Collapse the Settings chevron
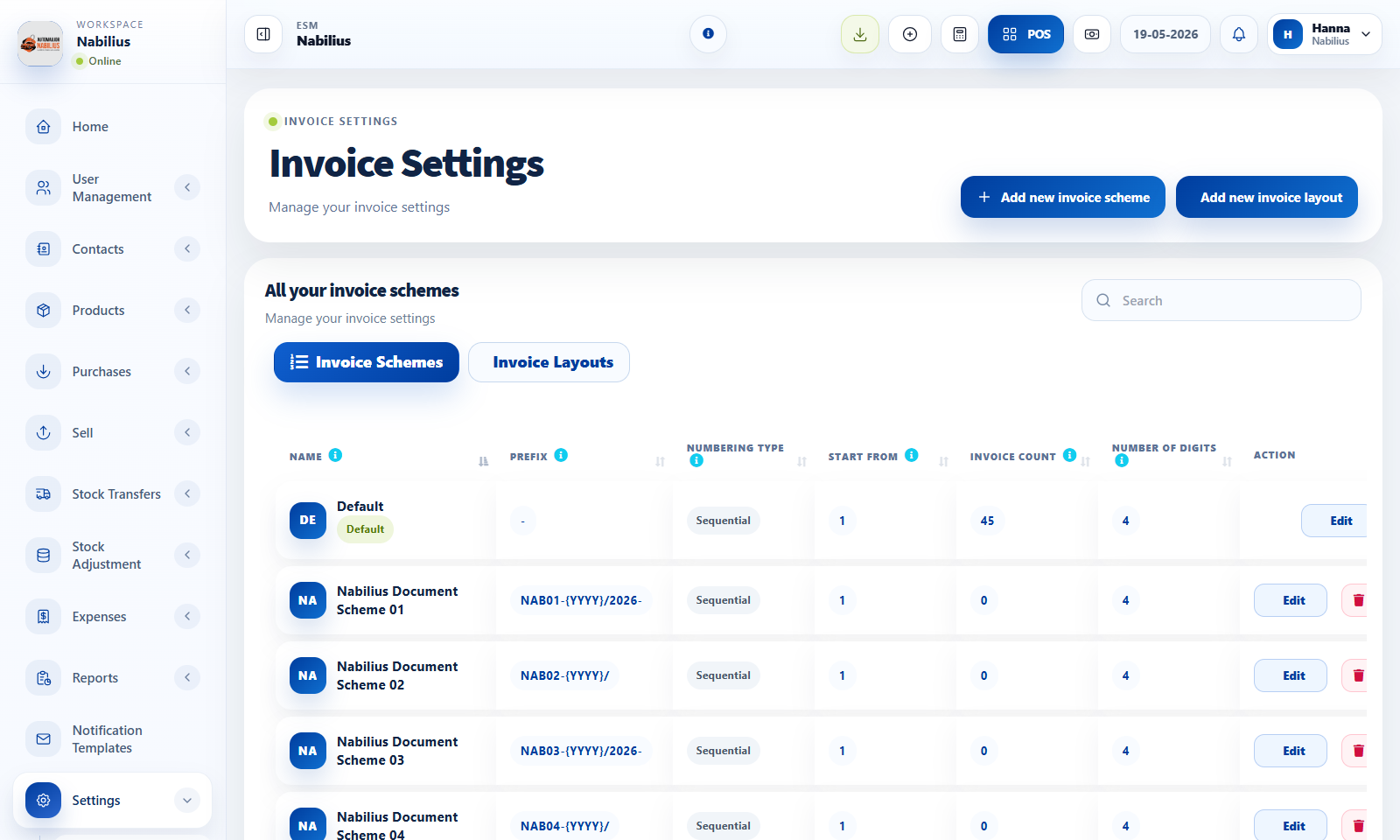 click(x=187, y=800)
